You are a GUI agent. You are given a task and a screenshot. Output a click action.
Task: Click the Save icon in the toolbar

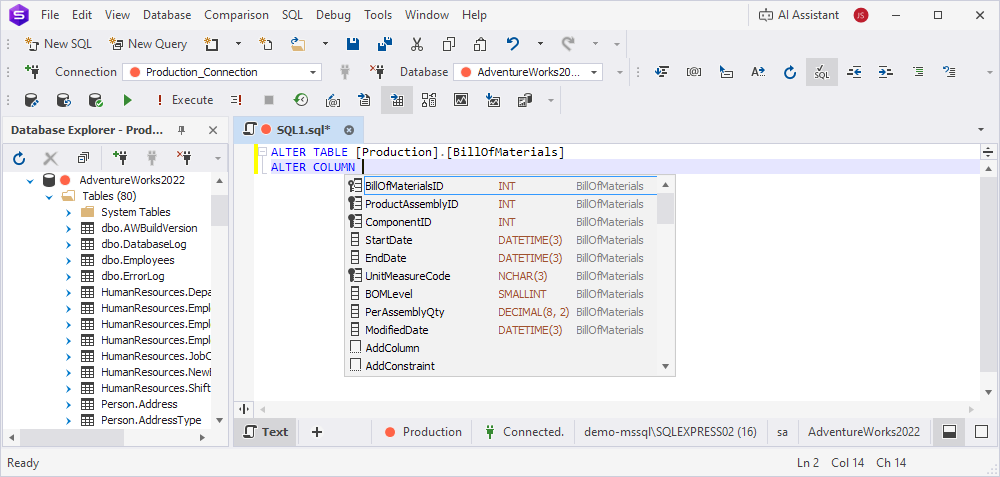[353, 44]
